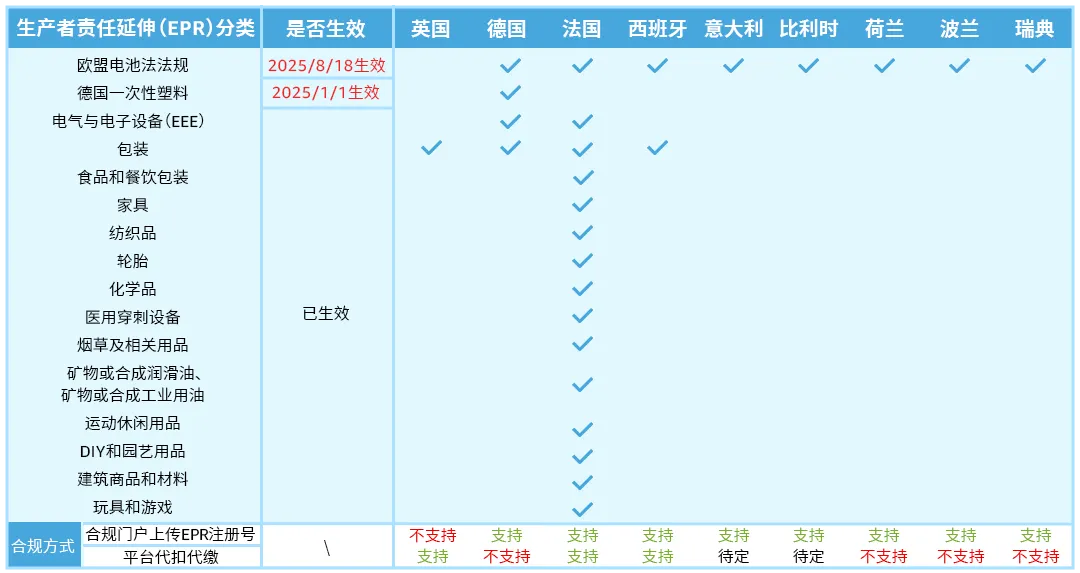The image size is (1080, 573).
Task: Click the 合规方式 row group label
Action: coord(43,546)
